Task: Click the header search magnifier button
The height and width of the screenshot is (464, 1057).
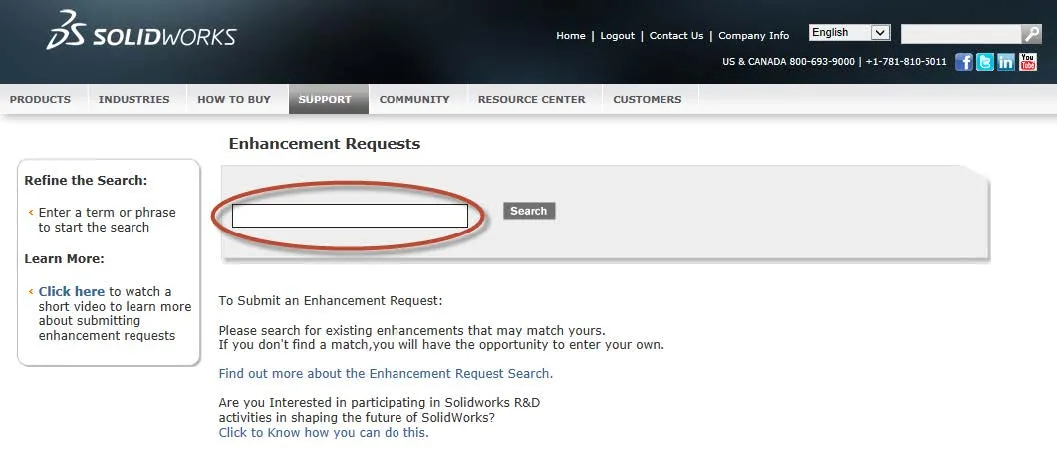Action: pos(1031,34)
